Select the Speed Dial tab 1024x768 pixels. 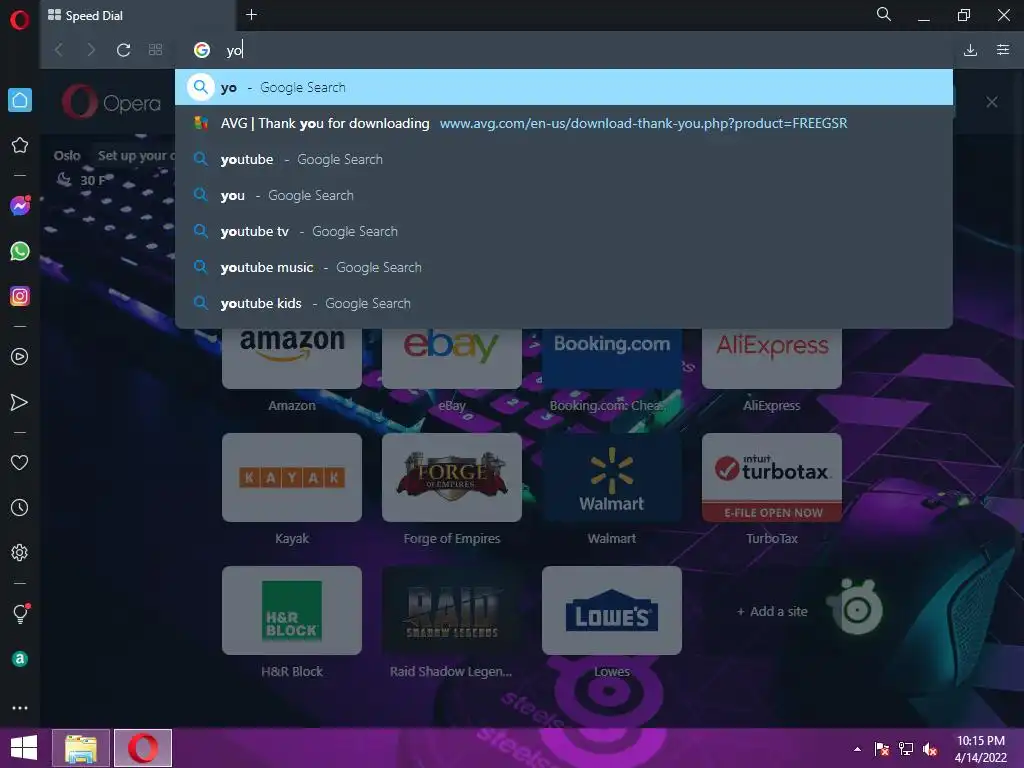137,16
